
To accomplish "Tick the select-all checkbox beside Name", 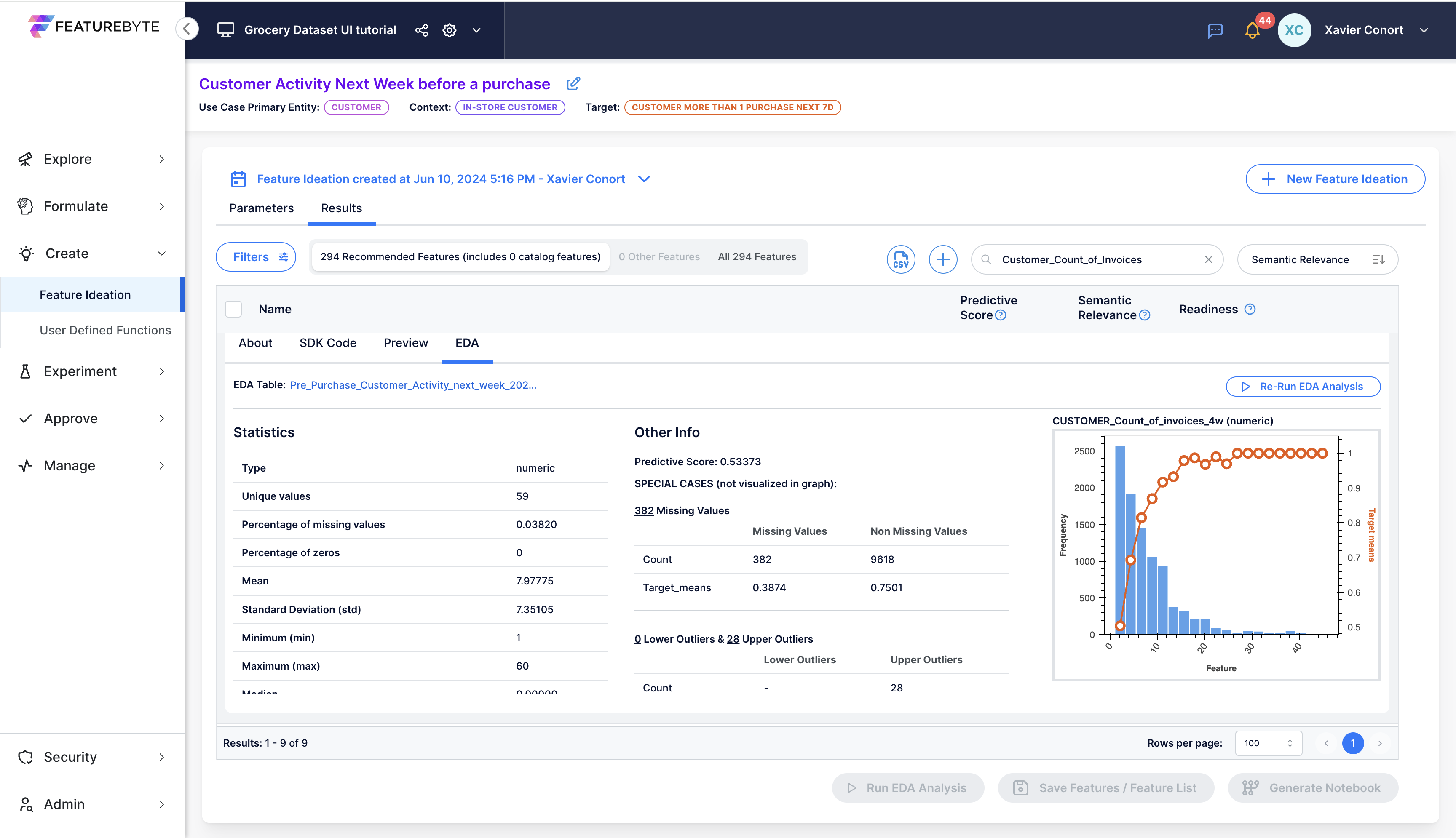I will pos(233,309).
